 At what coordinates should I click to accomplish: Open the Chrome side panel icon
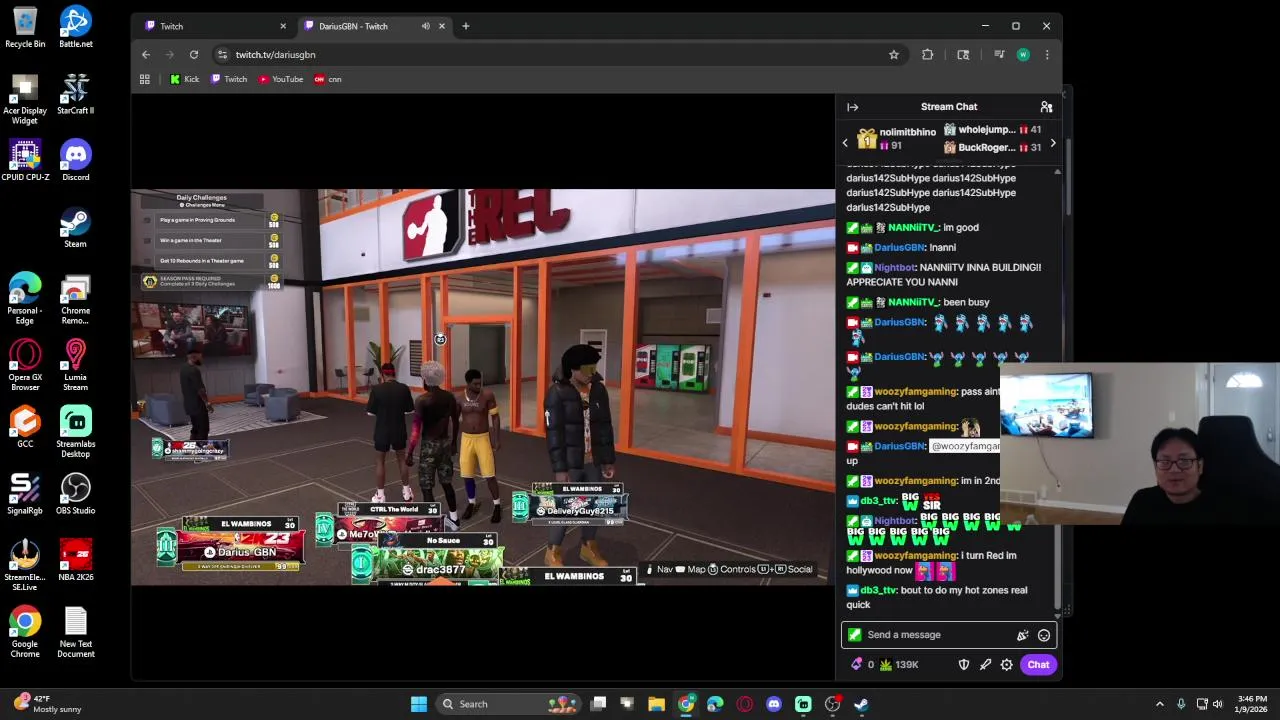[x=963, y=55]
